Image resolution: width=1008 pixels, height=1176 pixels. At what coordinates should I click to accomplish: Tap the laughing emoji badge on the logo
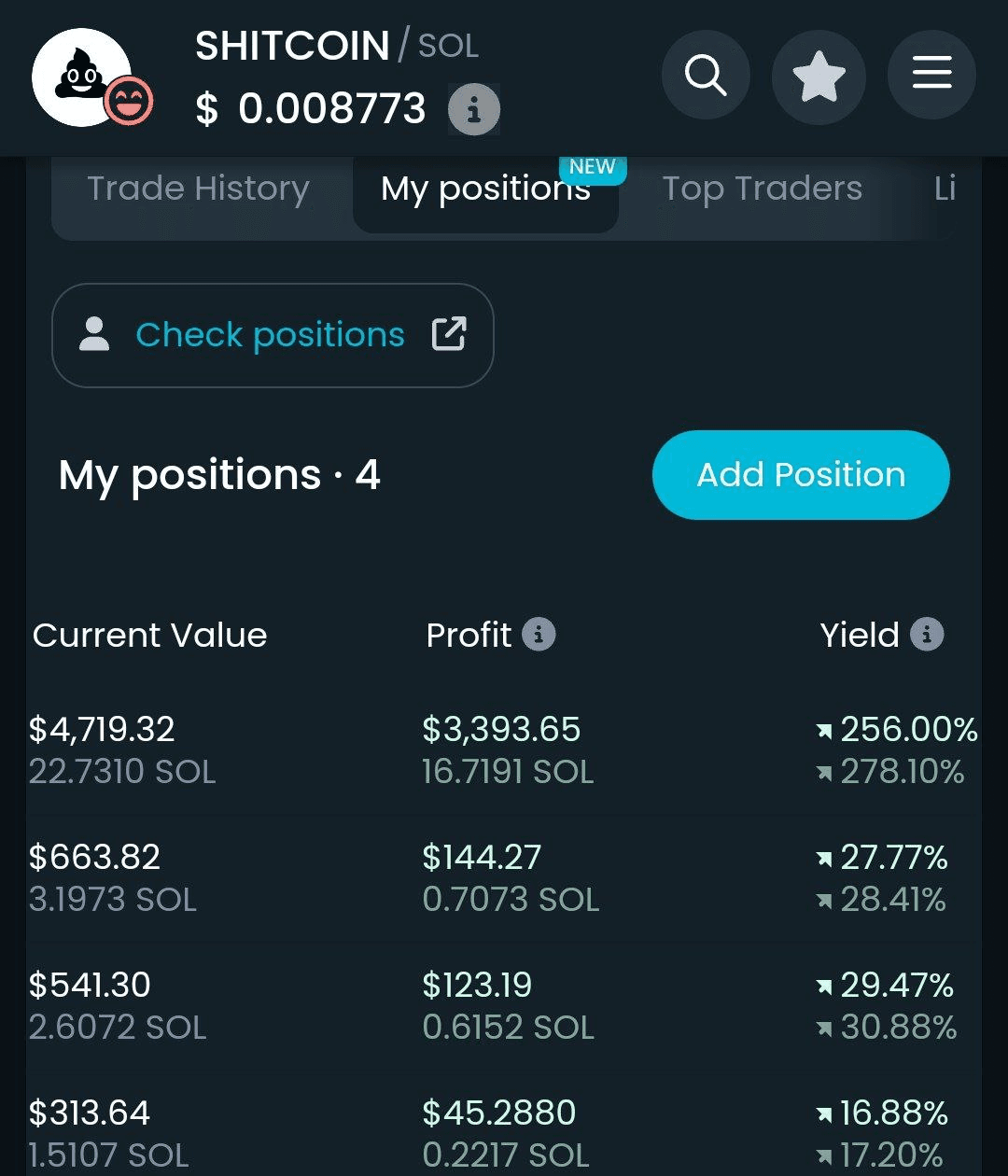pos(129,102)
